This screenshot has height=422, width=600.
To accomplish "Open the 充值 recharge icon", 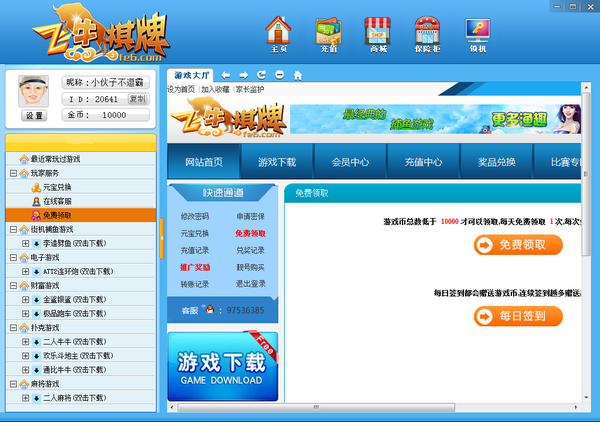I will click(x=328, y=34).
